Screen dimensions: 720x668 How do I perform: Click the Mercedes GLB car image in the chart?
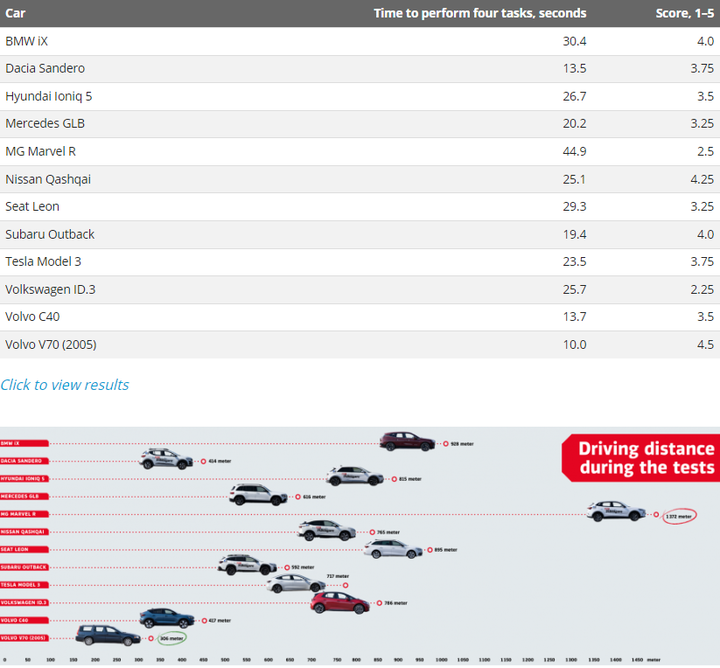point(258,495)
